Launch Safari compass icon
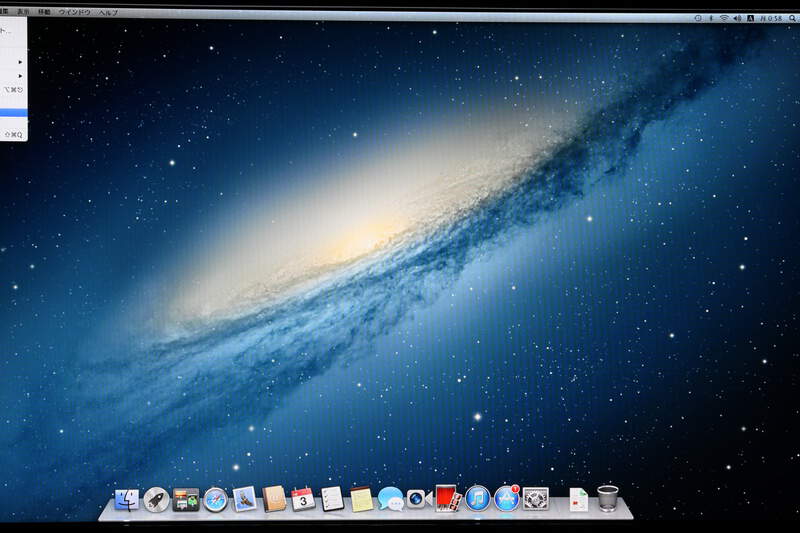The height and width of the screenshot is (533, 800). tap(215, 499)
